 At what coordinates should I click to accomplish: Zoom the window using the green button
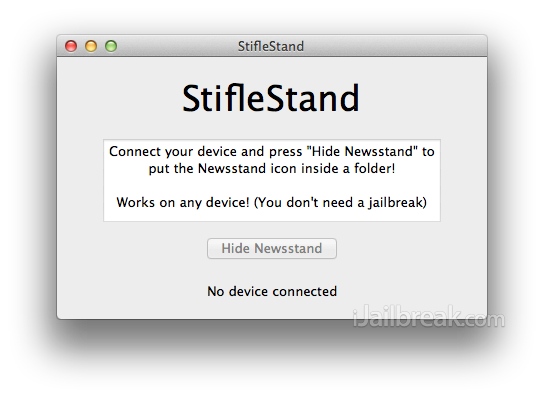pos(111,46)
